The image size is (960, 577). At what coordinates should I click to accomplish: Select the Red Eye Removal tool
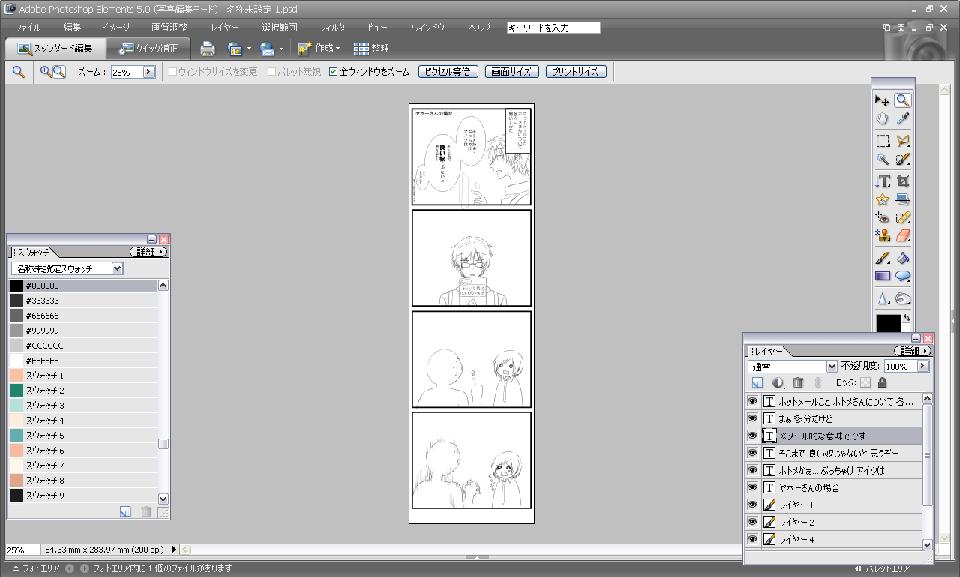882,217
